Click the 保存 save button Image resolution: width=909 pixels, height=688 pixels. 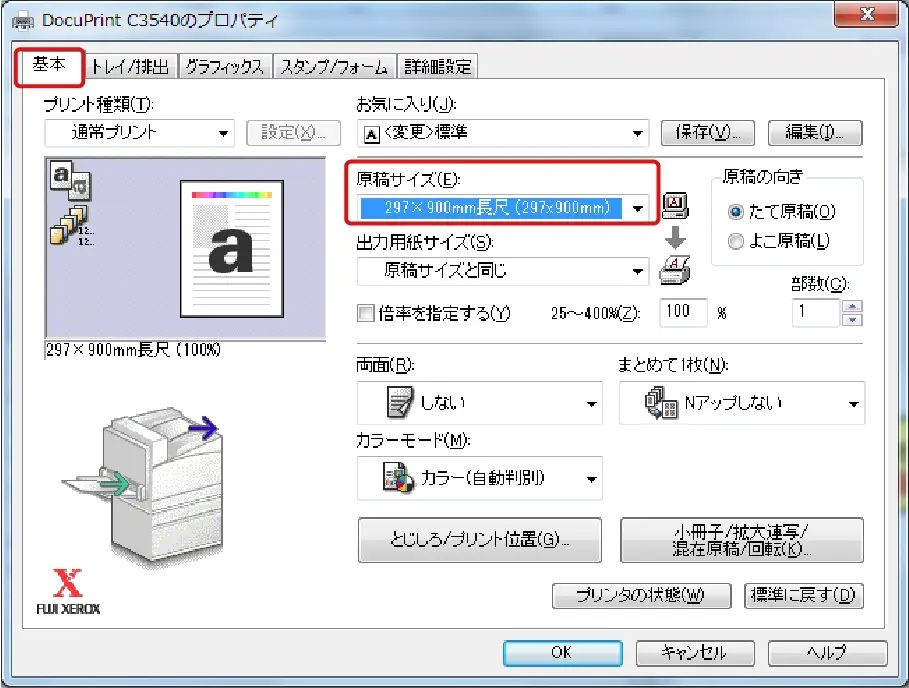708,133
